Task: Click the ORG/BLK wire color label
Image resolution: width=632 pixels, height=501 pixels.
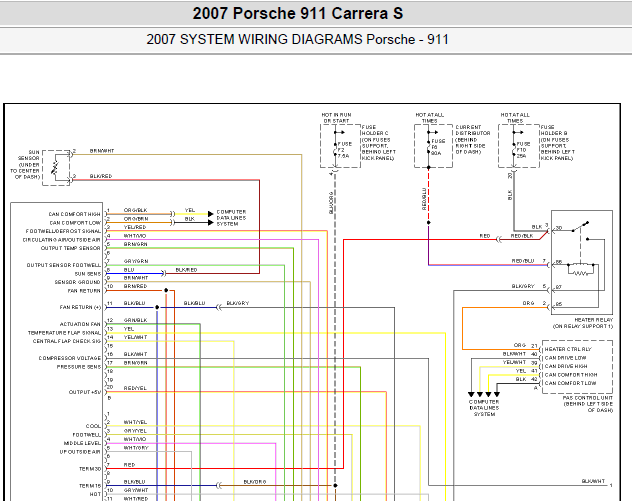Action: point(135,210)
